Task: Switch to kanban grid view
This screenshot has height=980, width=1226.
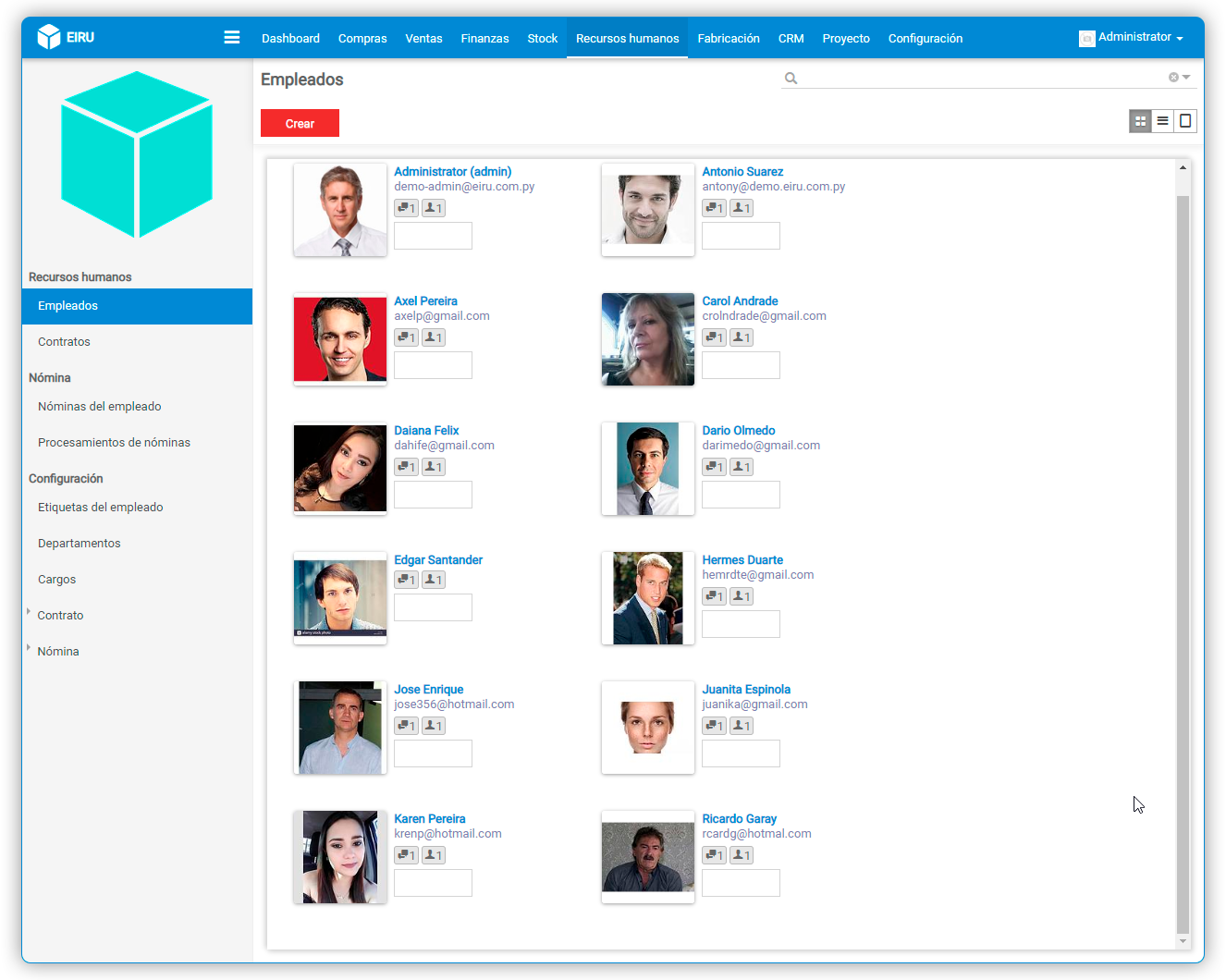Action: pos(1140,121)
